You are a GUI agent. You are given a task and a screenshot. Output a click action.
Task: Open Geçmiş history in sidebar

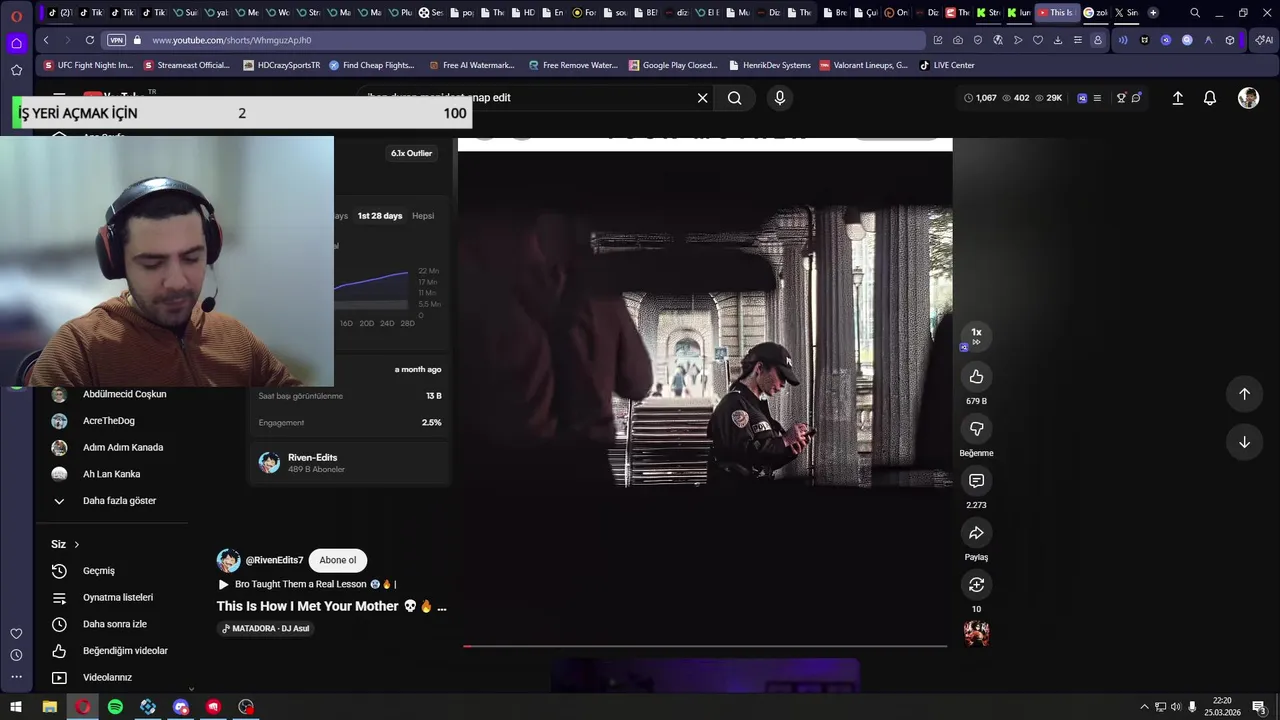click(x=98, y=571)
